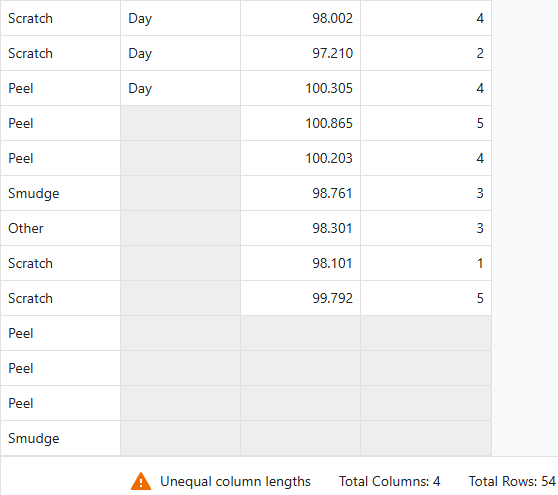Screen dimensions: 558x495
Task: Click the Unequal column lengths warning text
Action: pos(235,481)
